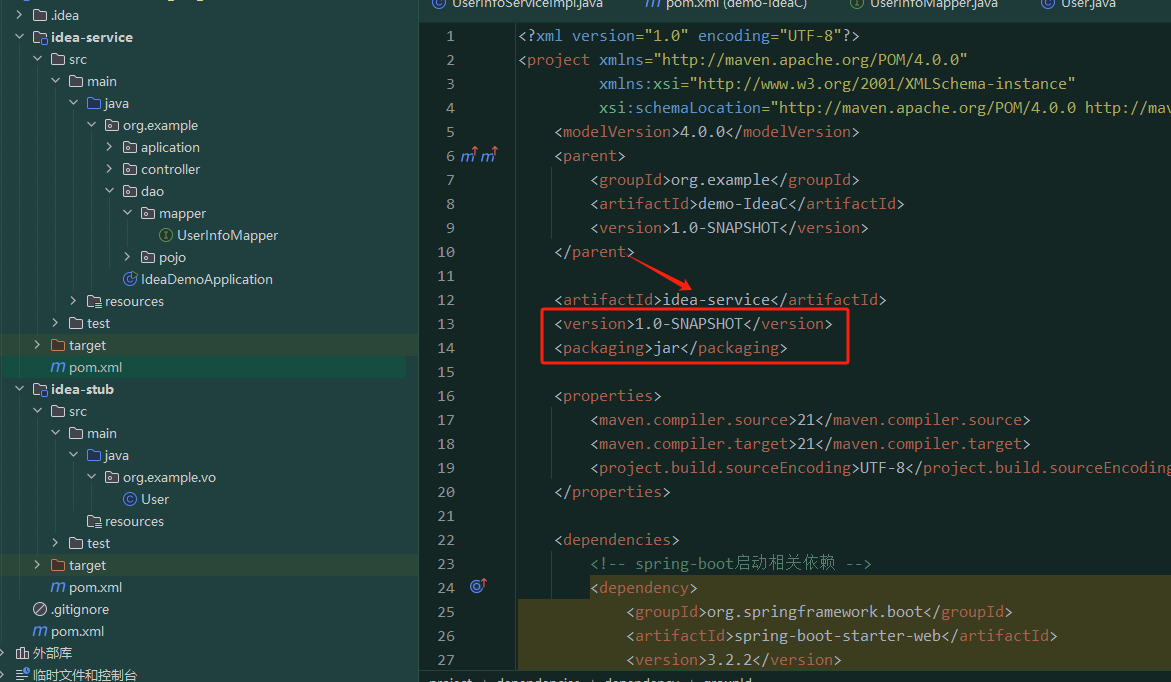
Task: Click the aplication package icon
Action: 130,147
